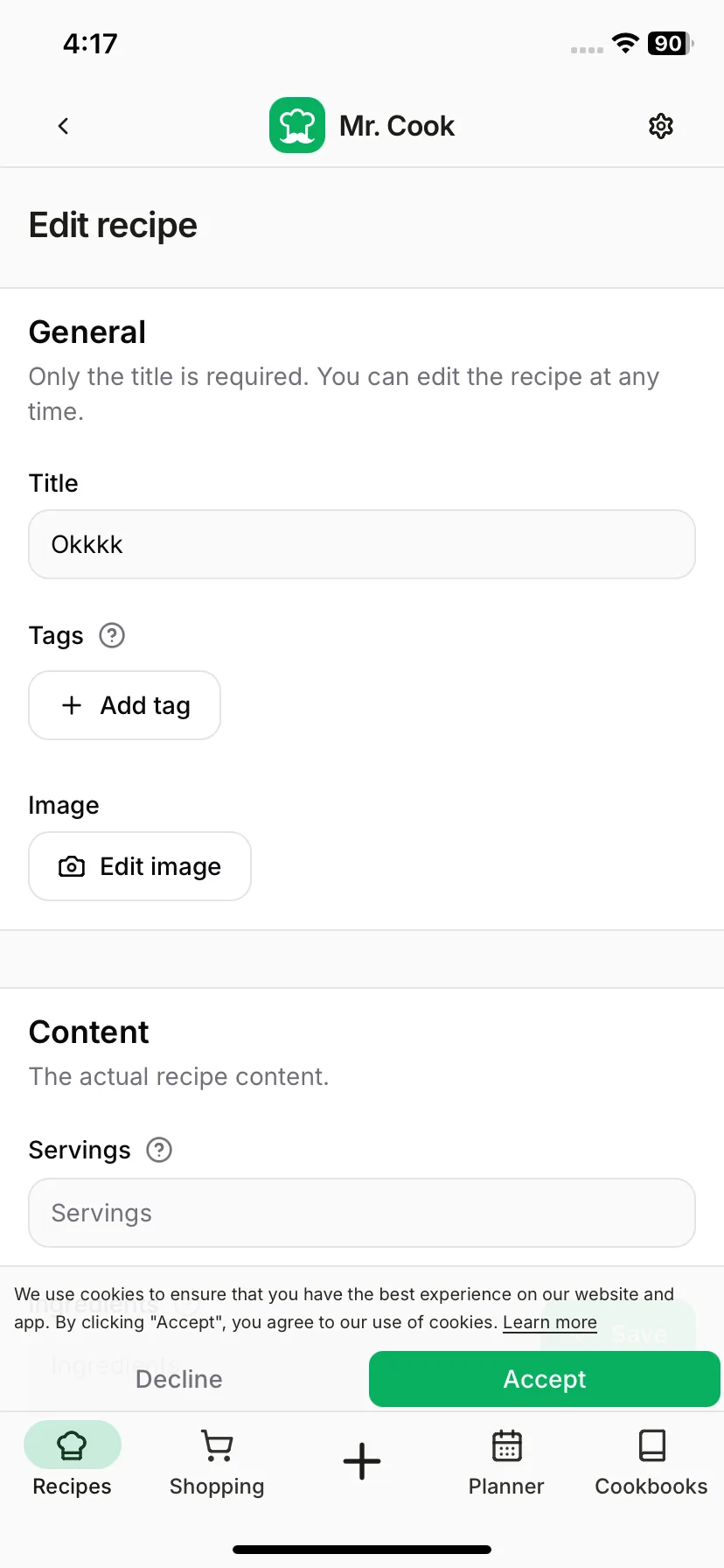
Task: Focus the Servings input field
Action: pyautogui.click(x=362, y=1213)
